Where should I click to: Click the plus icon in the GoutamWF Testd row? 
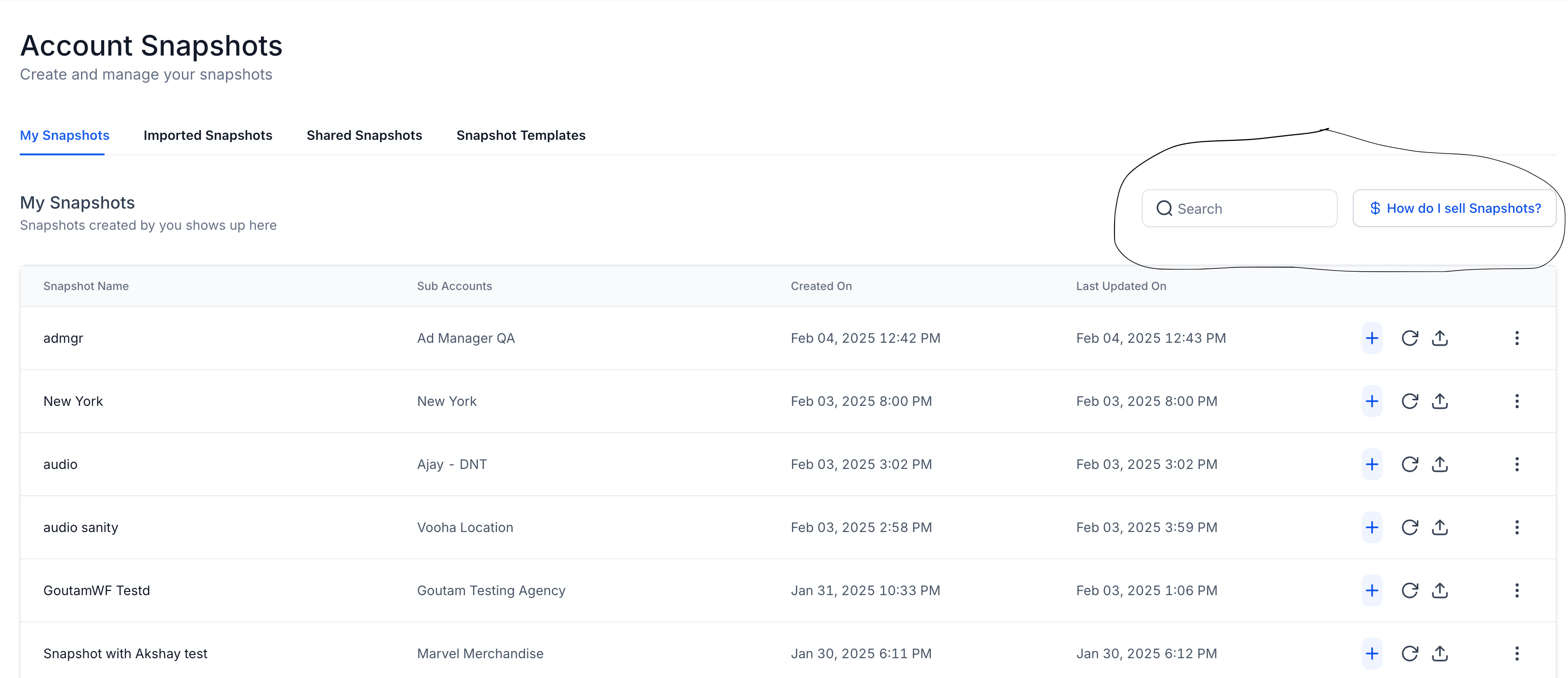click(x=1371, y=590)
